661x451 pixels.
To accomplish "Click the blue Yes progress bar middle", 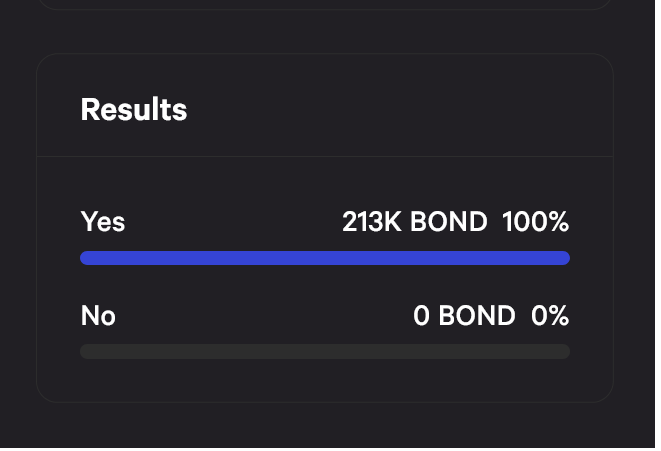I will (x=325, y=258).
